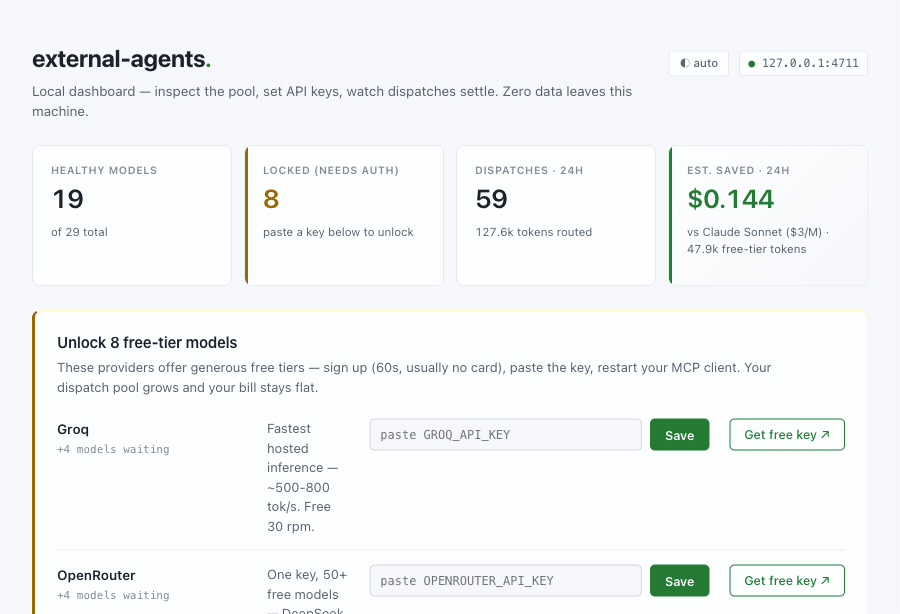
Task: Click "vs Claude Sonnet ($3/M)" text
Action: click(754, 232)
